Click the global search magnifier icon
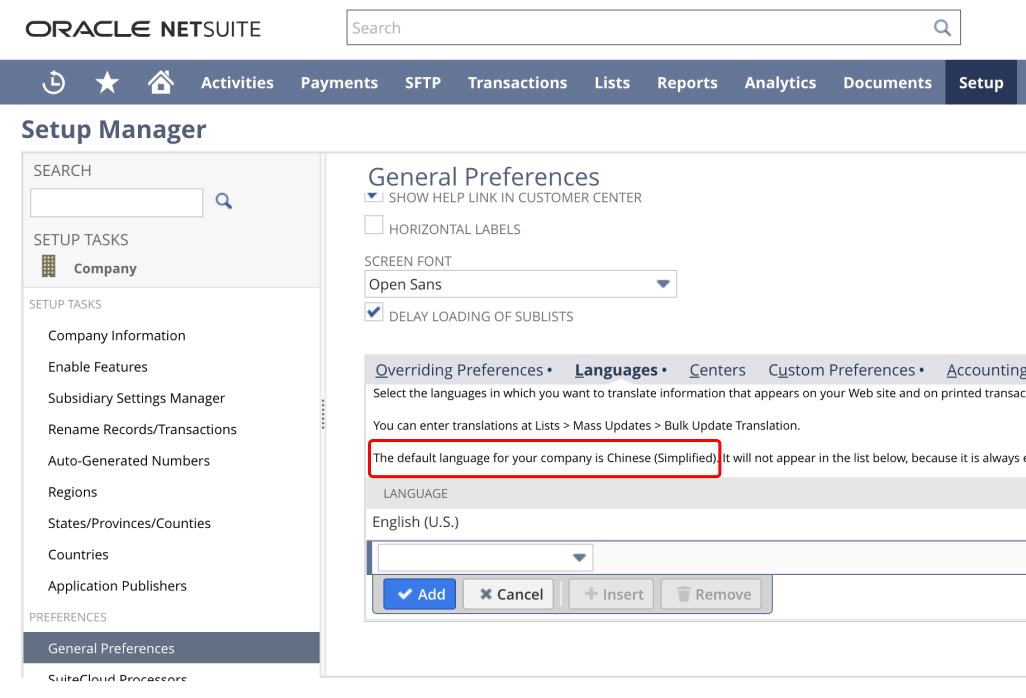This screenshot has height=698, width=1026. coord(941,27)
